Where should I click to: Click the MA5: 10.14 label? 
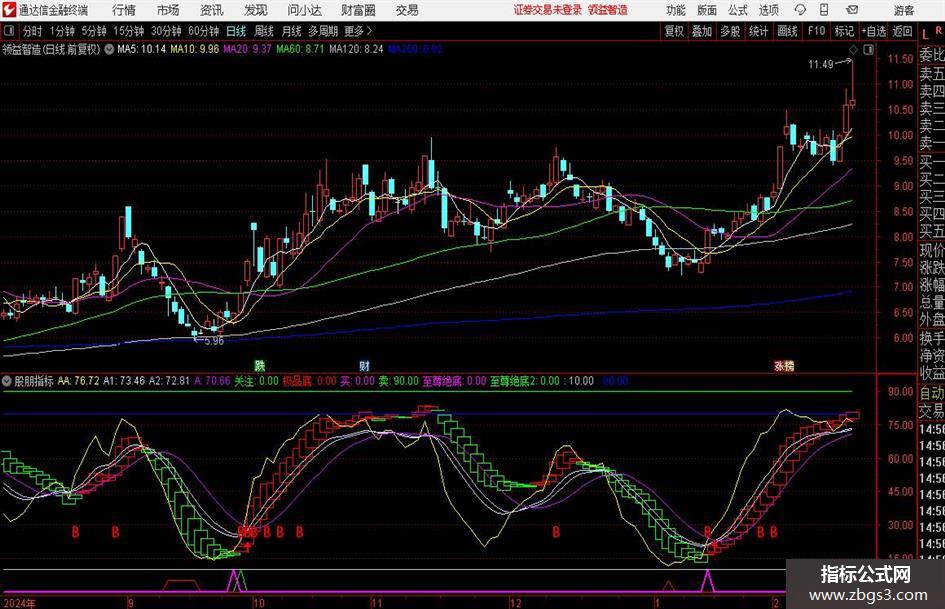pyautogui.click(x=142, y=49)
